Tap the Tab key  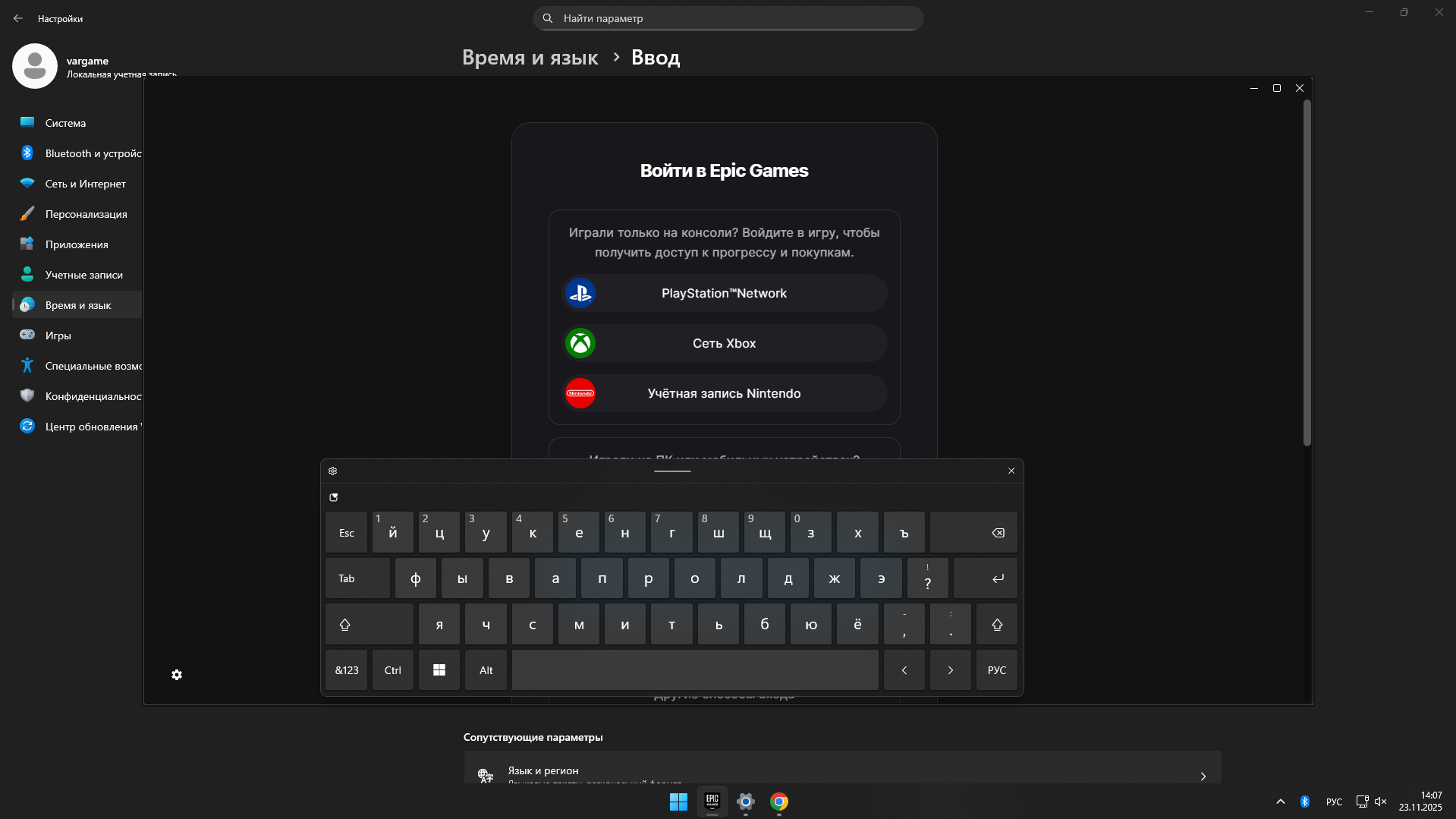click(358, 578)
